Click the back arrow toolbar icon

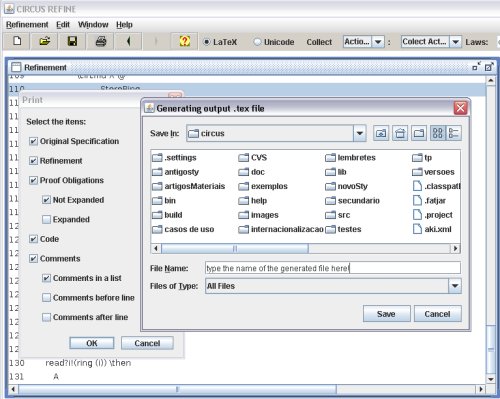[129, 41]
